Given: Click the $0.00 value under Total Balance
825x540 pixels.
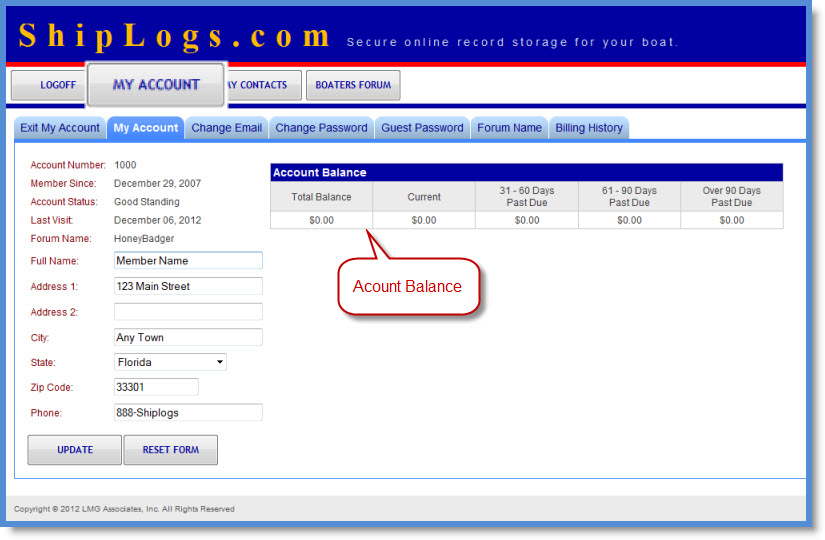Looking at the screenshot, I should pyautogui.click(x=321, y=221).
